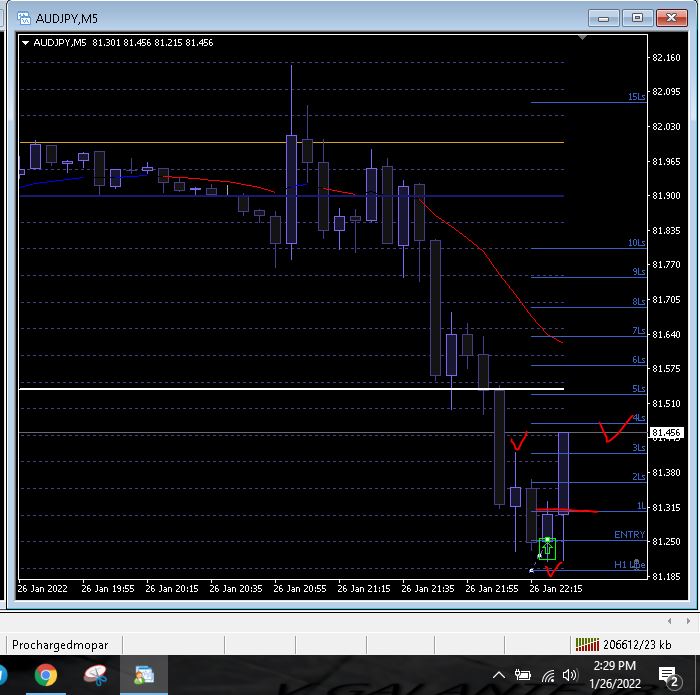Click the 81.900 price scale value
The height and width of the screenshot is (695, 700).
pos(666,196)
